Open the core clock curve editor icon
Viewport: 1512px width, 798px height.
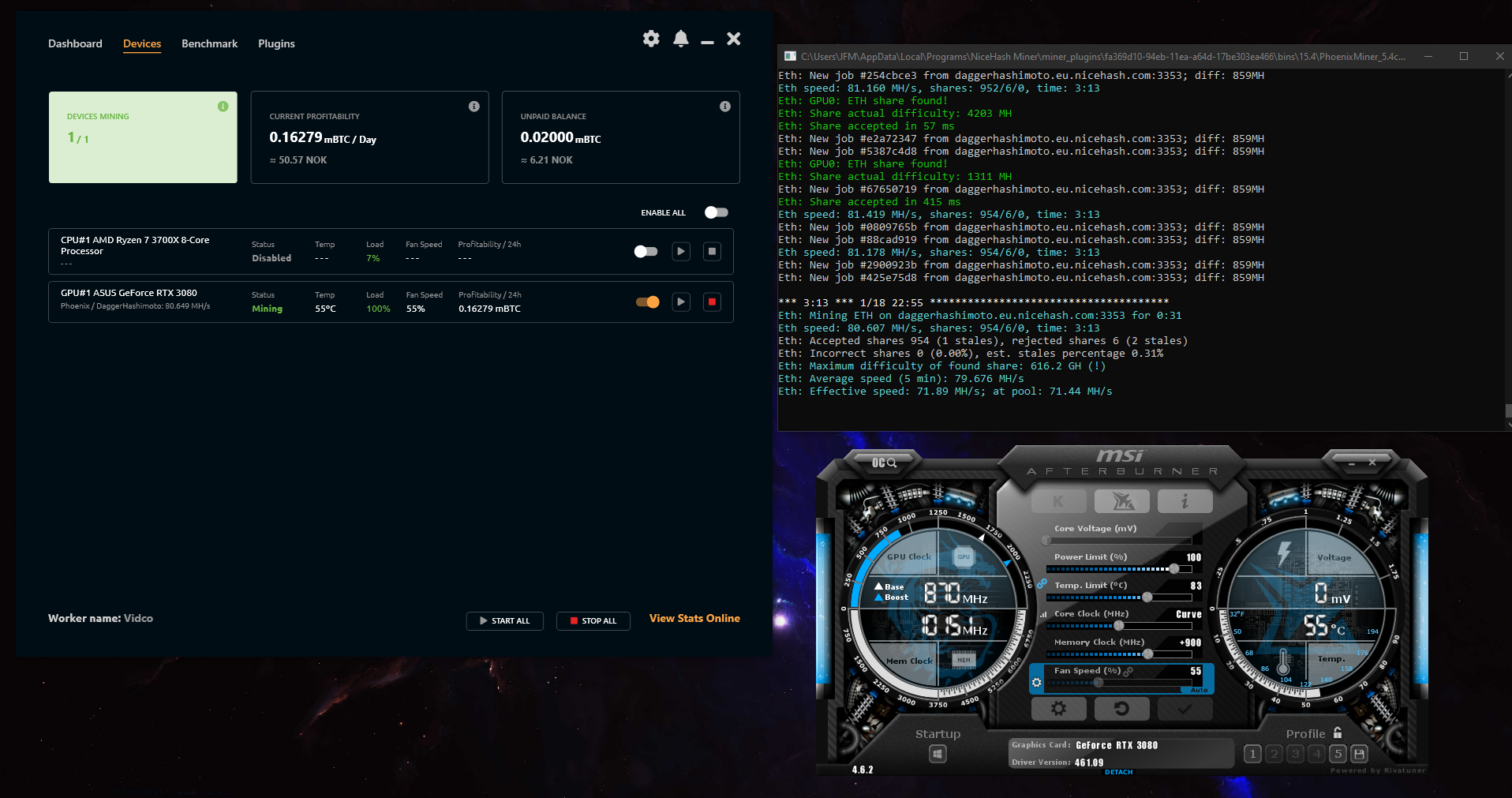pos(1043,614)
